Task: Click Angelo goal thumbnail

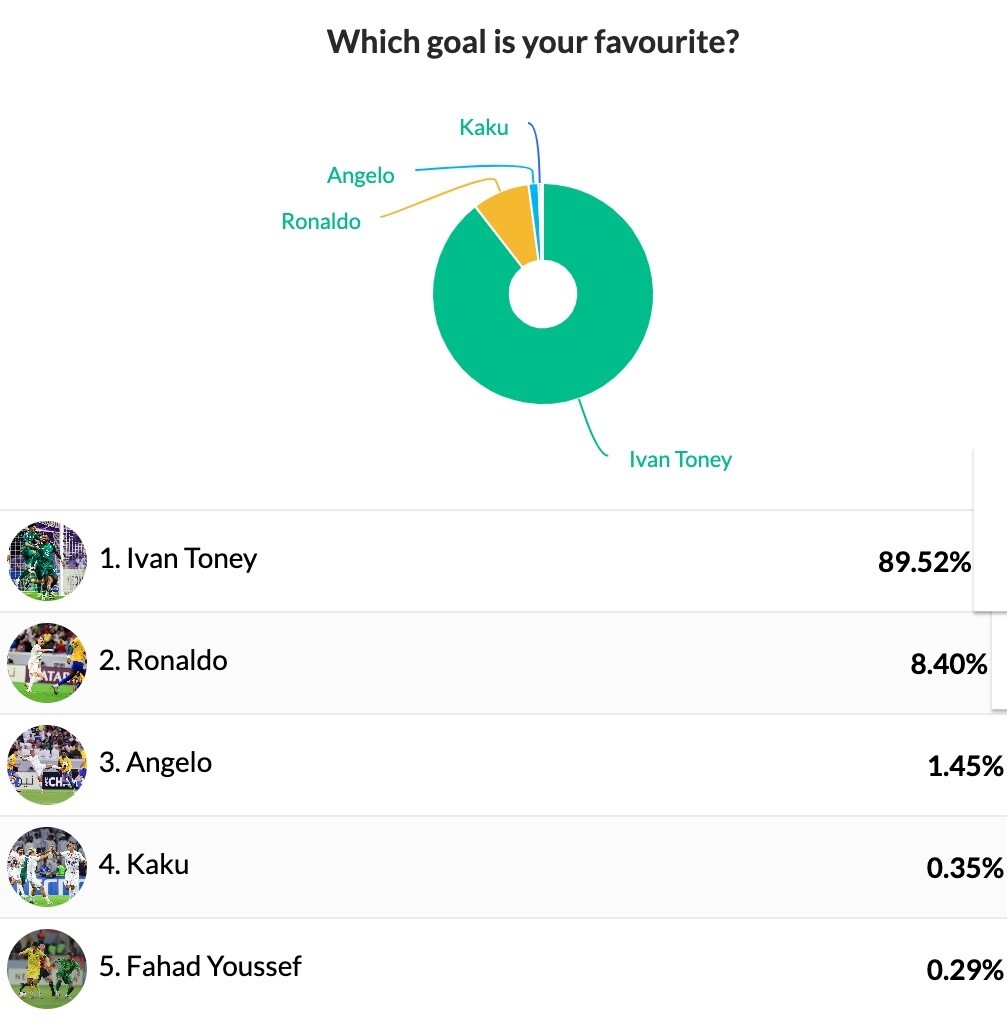Action: coord(47,765)
